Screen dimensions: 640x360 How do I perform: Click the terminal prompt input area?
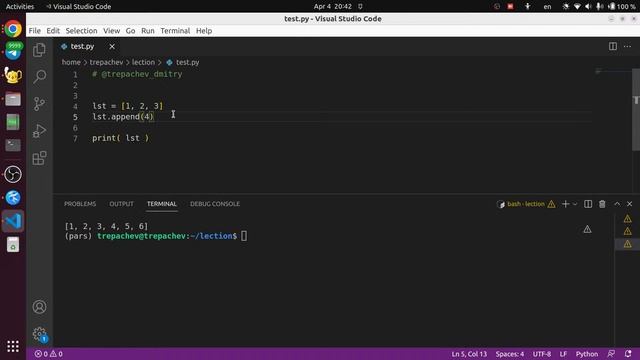click(244, 236)
